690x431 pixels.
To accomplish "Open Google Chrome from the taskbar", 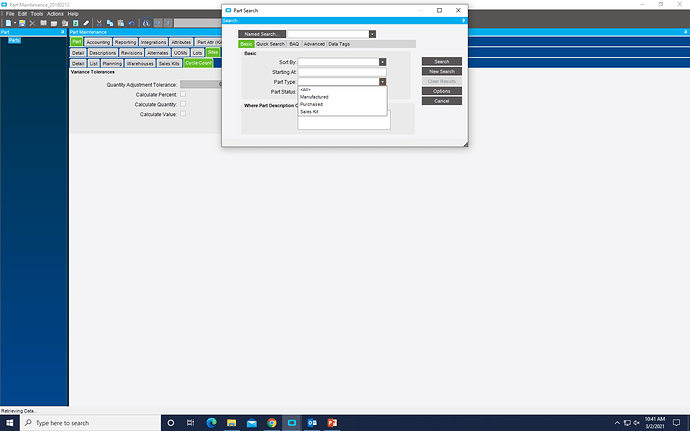I will [272, 423].
